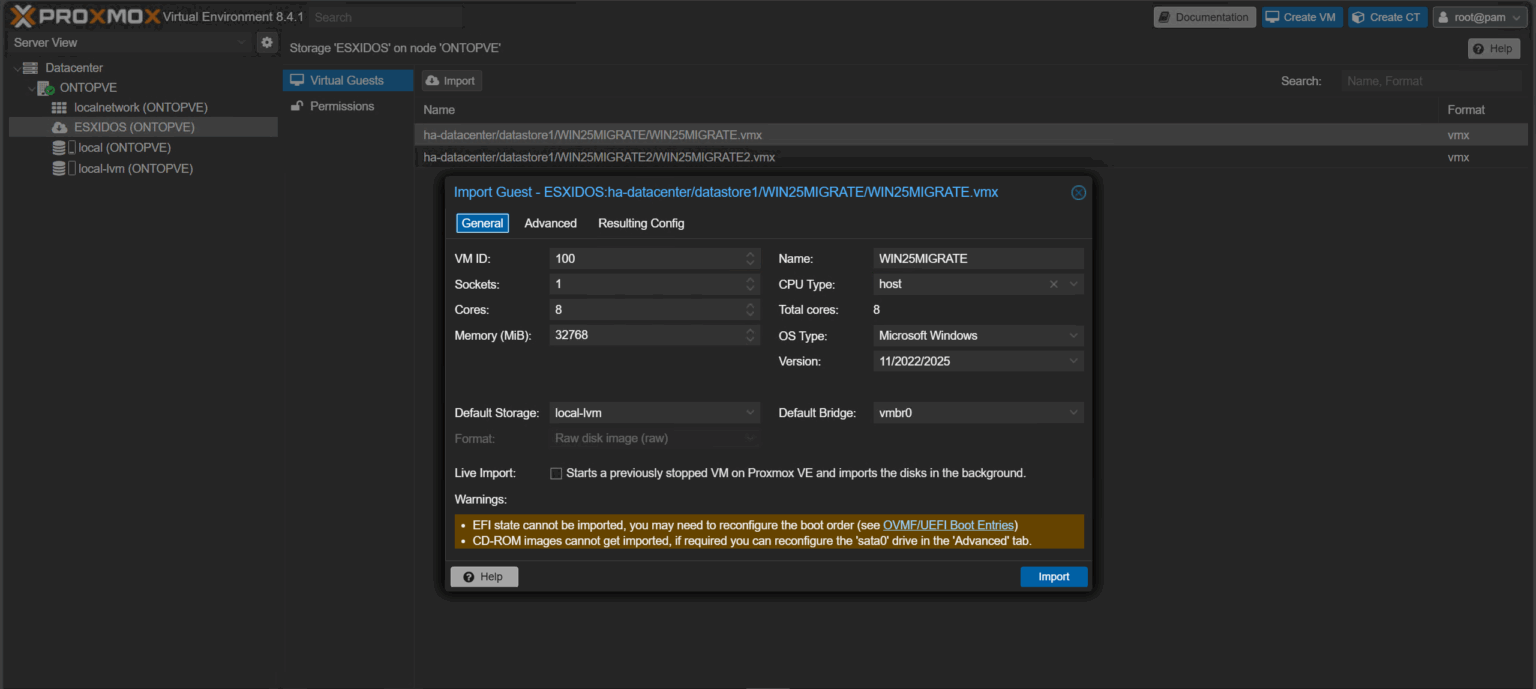Open the Server View gear settings

(266, 42)
